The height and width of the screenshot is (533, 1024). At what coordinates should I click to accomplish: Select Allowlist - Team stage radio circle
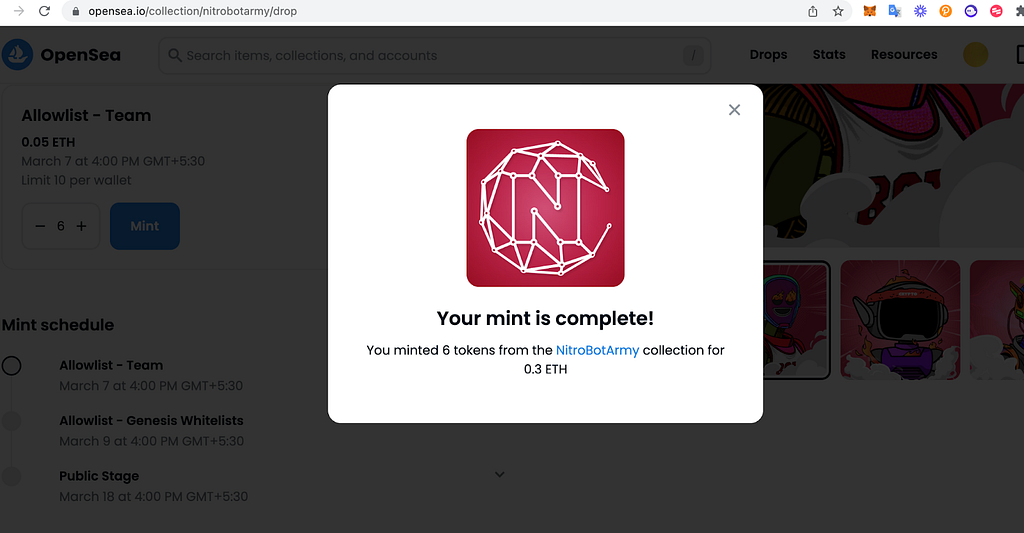11,365
